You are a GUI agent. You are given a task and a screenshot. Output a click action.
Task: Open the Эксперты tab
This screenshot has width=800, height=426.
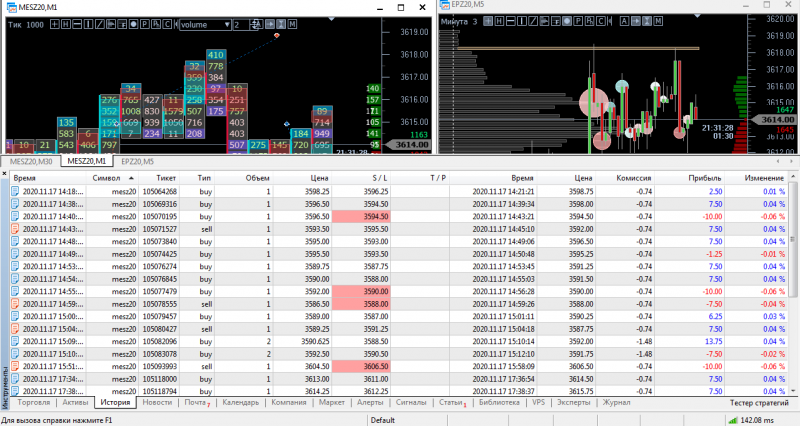click(573, 403)
